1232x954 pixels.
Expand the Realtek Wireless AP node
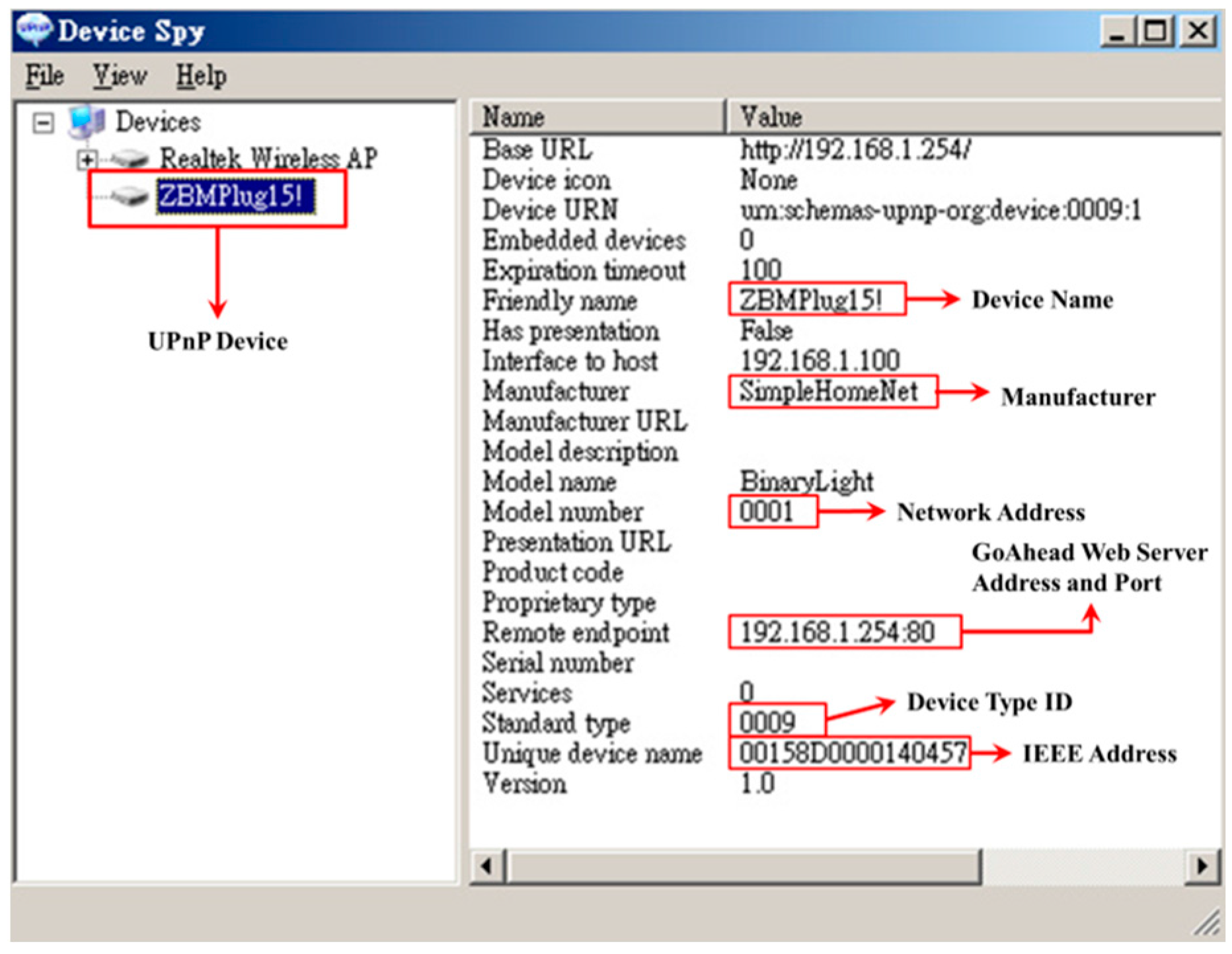[87, 160]
